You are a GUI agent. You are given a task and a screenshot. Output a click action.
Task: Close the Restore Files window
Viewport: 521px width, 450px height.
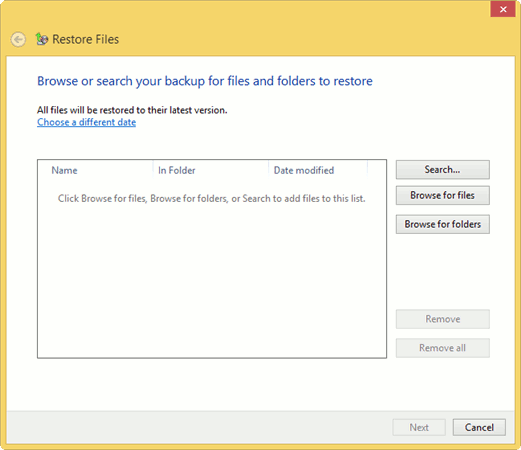click(503, 9)
